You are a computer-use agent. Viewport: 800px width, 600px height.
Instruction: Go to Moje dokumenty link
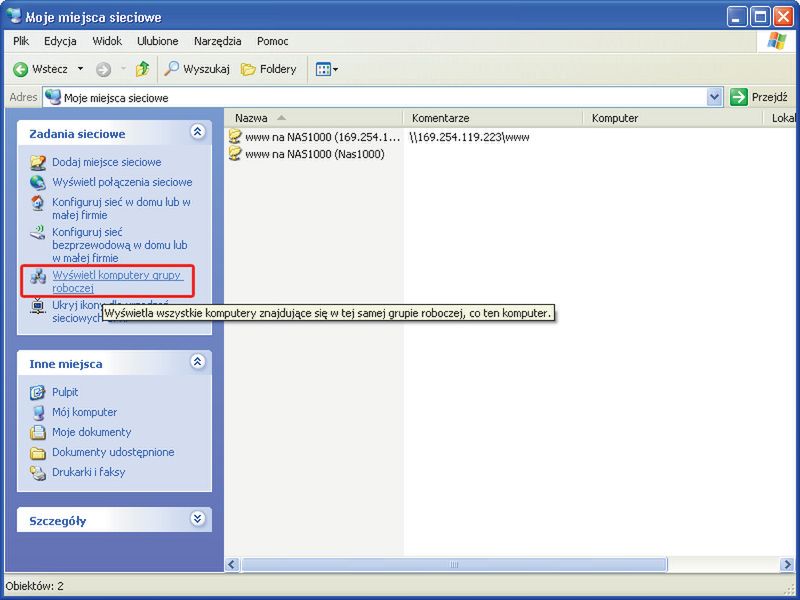[92, 432]
